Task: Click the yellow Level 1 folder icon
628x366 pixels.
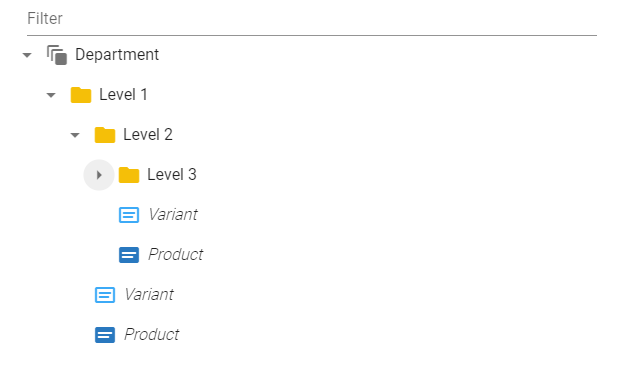Action: coord(81,95)
